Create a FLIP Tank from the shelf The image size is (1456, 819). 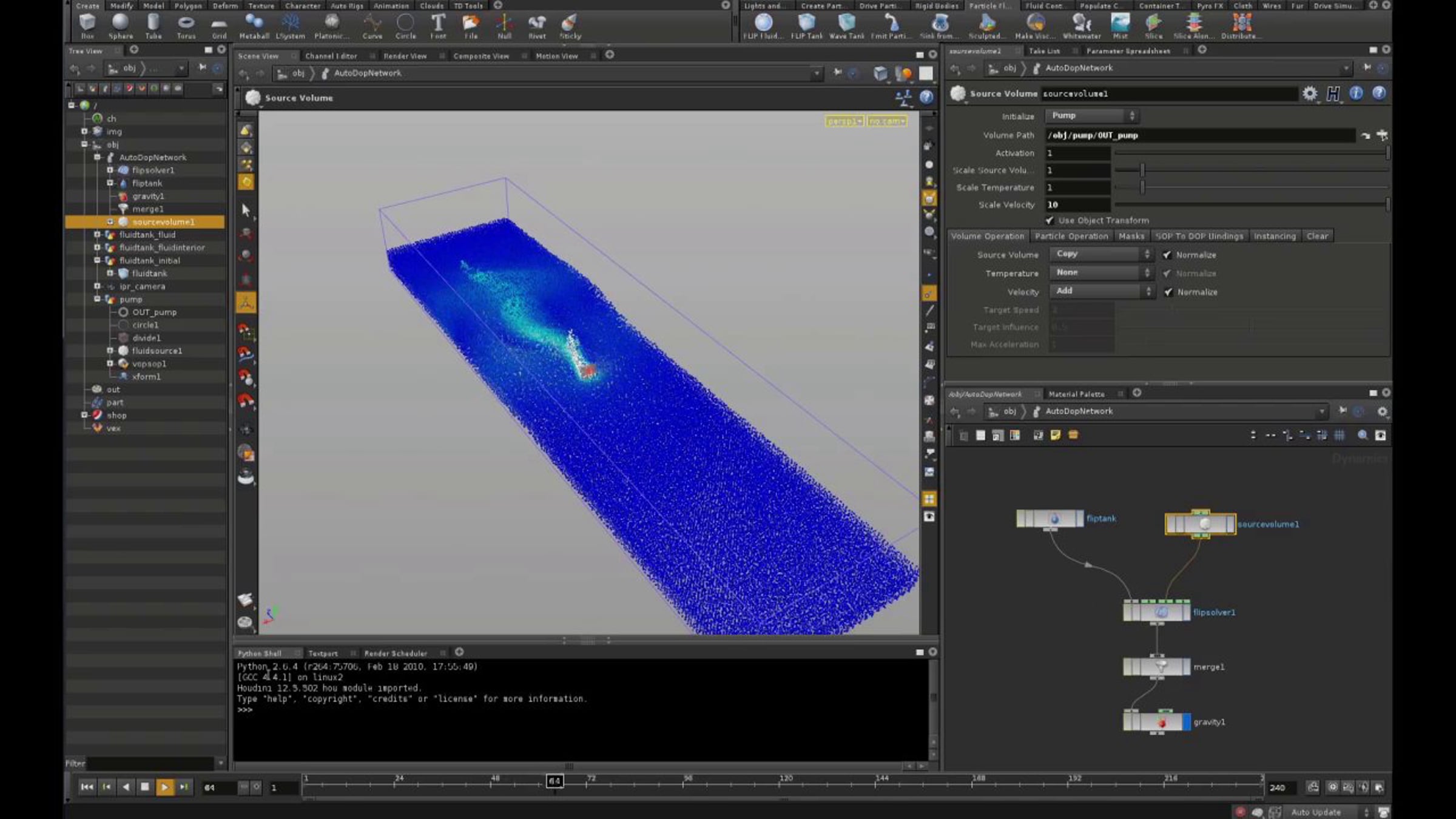pyautogui.click(x=807, y=26)
